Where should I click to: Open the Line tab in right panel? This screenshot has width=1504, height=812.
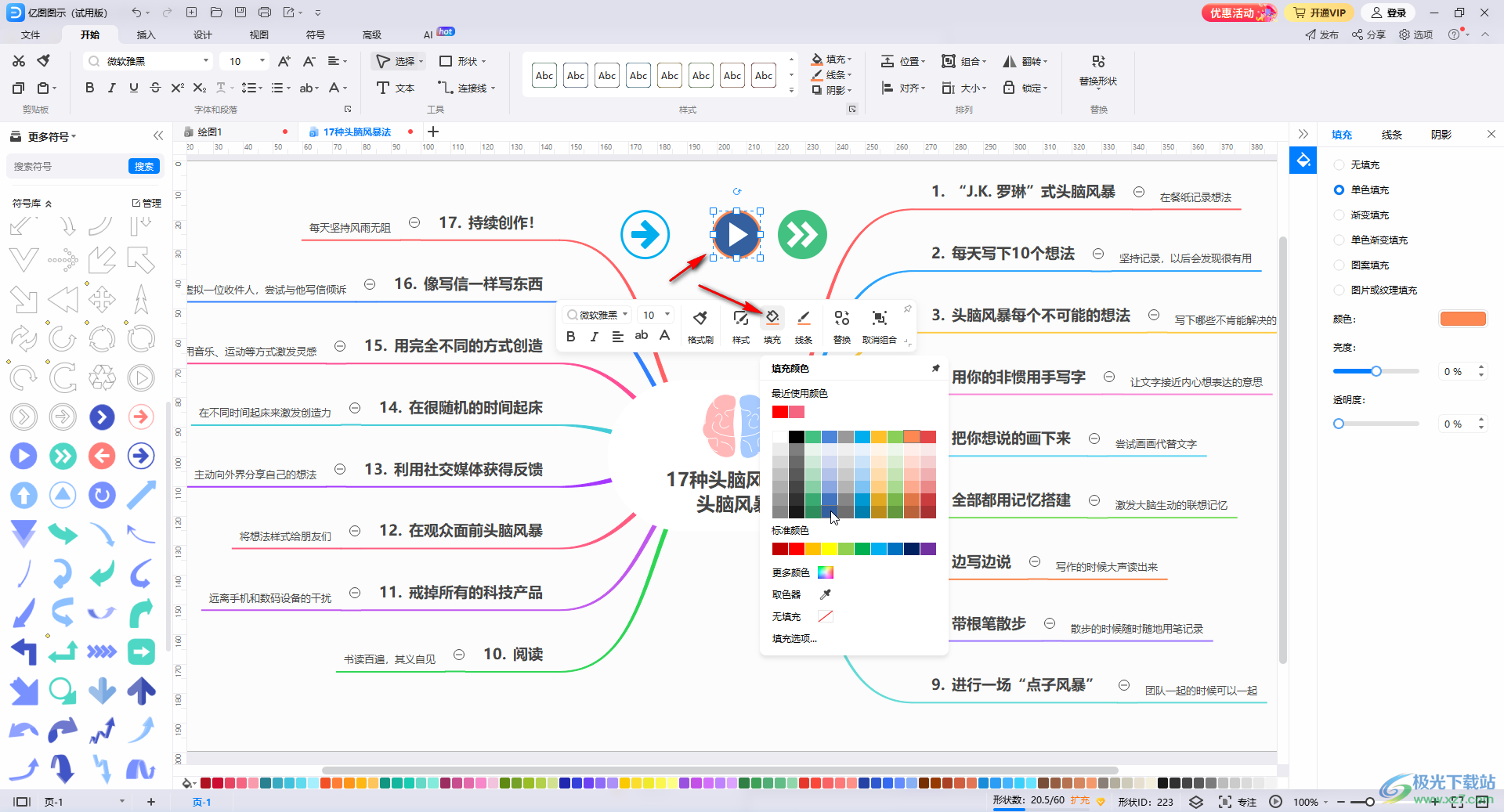tap(1391, 135)
